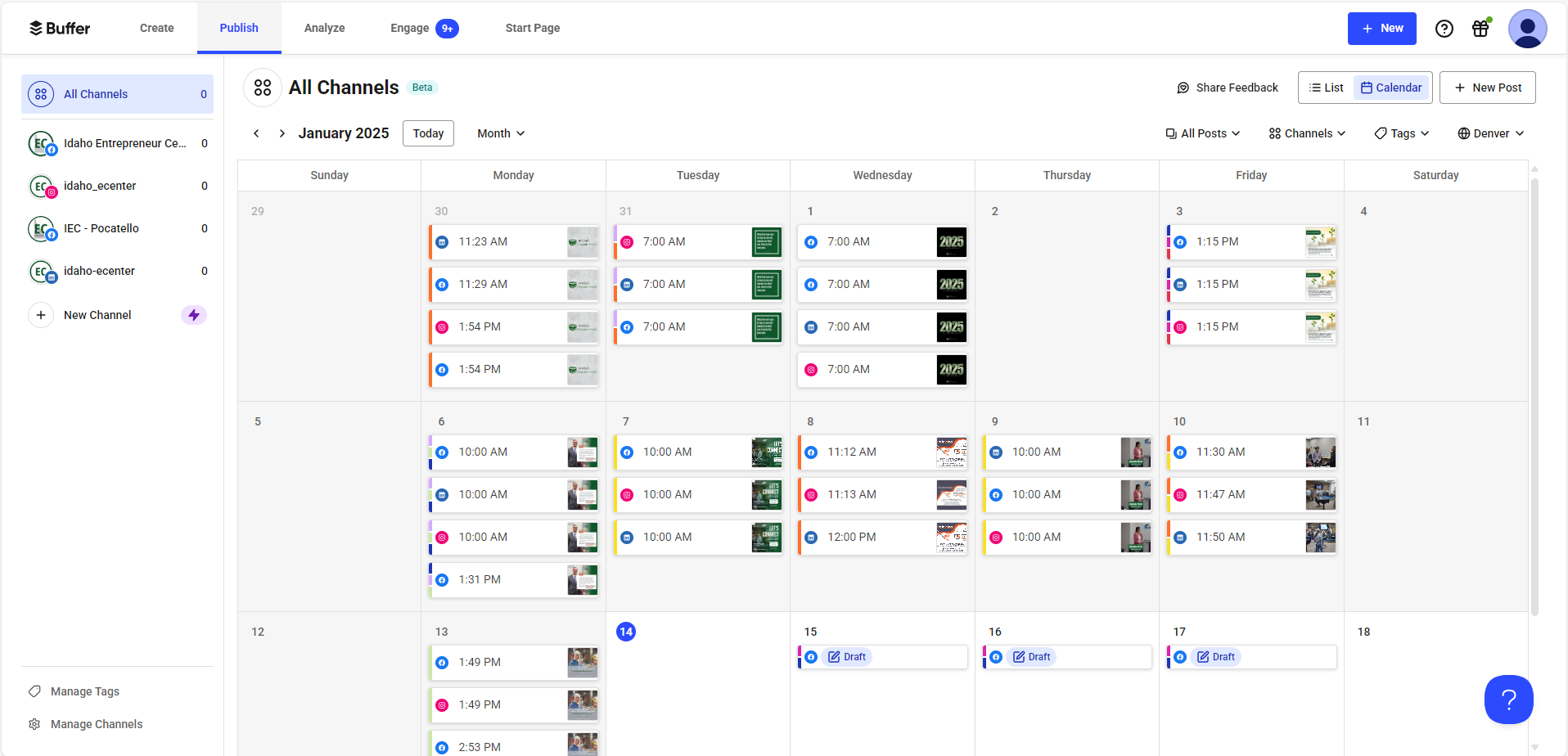This screenshot has width=1568, height=756.
Task: Click the lightning bolt upgrade icon
Action: 194,315
